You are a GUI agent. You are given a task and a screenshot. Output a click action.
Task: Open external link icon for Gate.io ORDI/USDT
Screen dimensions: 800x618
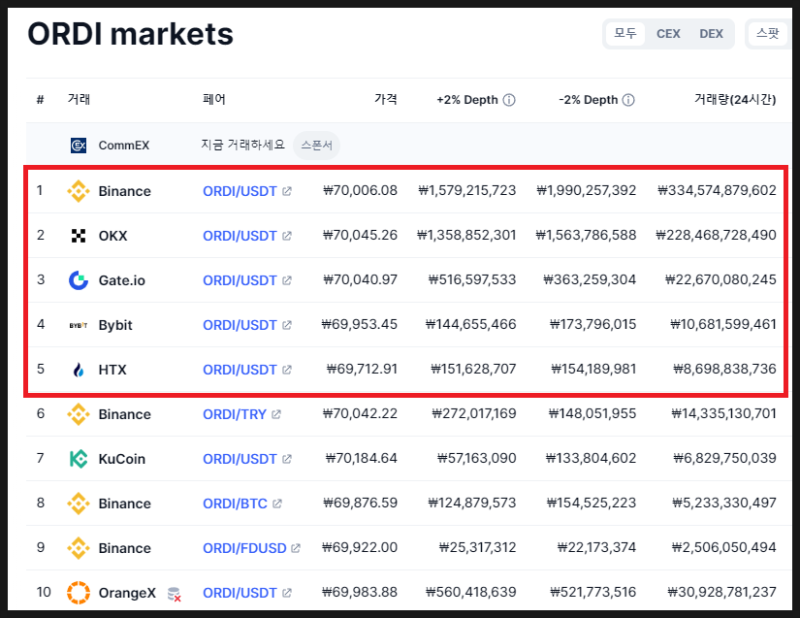click(287, 280)
